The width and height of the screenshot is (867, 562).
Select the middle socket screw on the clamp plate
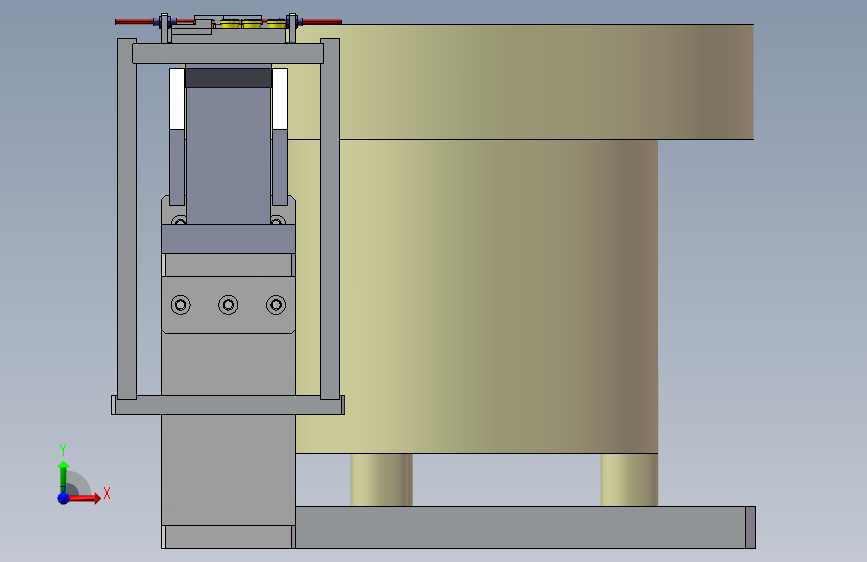tap(228, 305)
